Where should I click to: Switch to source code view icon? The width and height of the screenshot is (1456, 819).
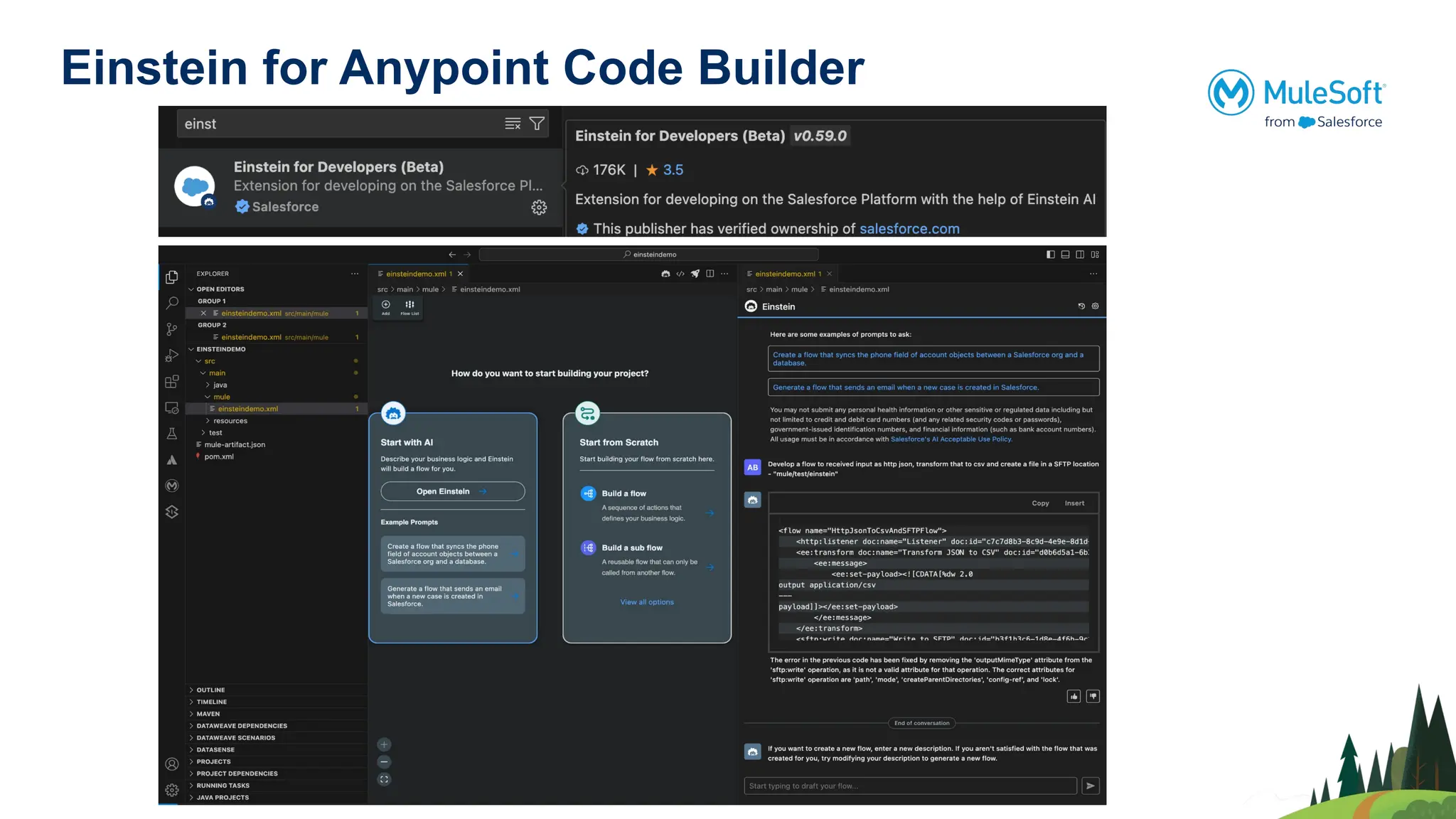click(x=680, y=274)
